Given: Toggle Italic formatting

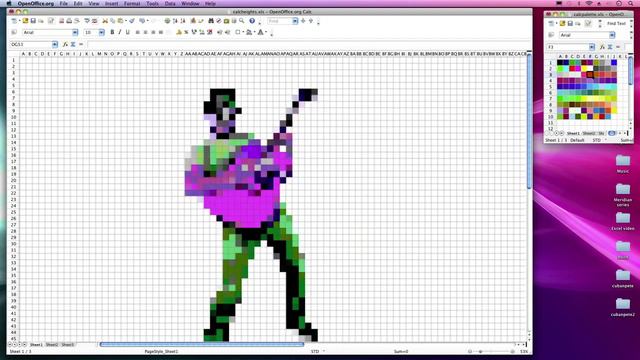Looking at the screenshot, I should tap(120, 32).
